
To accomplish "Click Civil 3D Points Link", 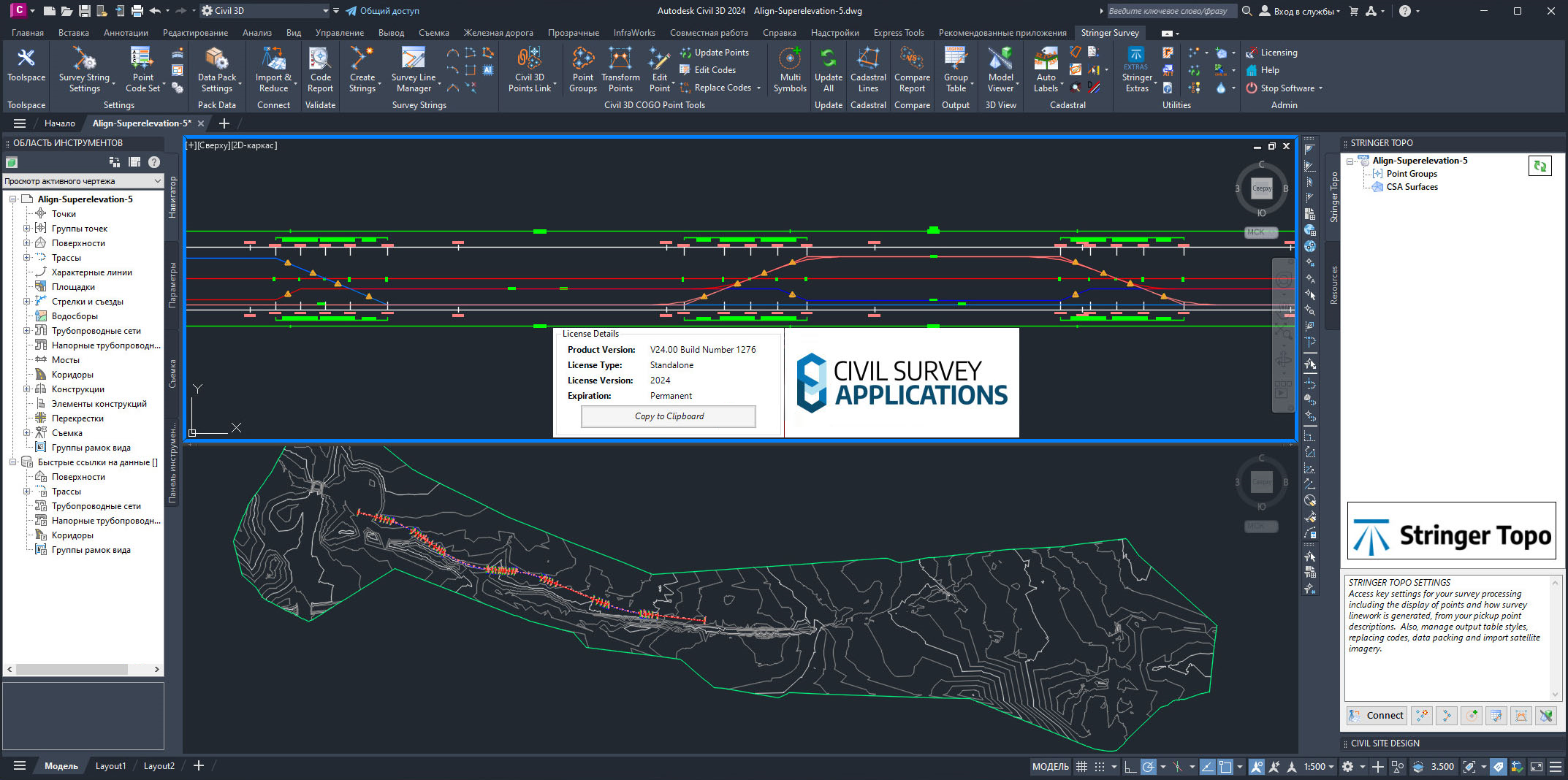I will tap(530, 69).
